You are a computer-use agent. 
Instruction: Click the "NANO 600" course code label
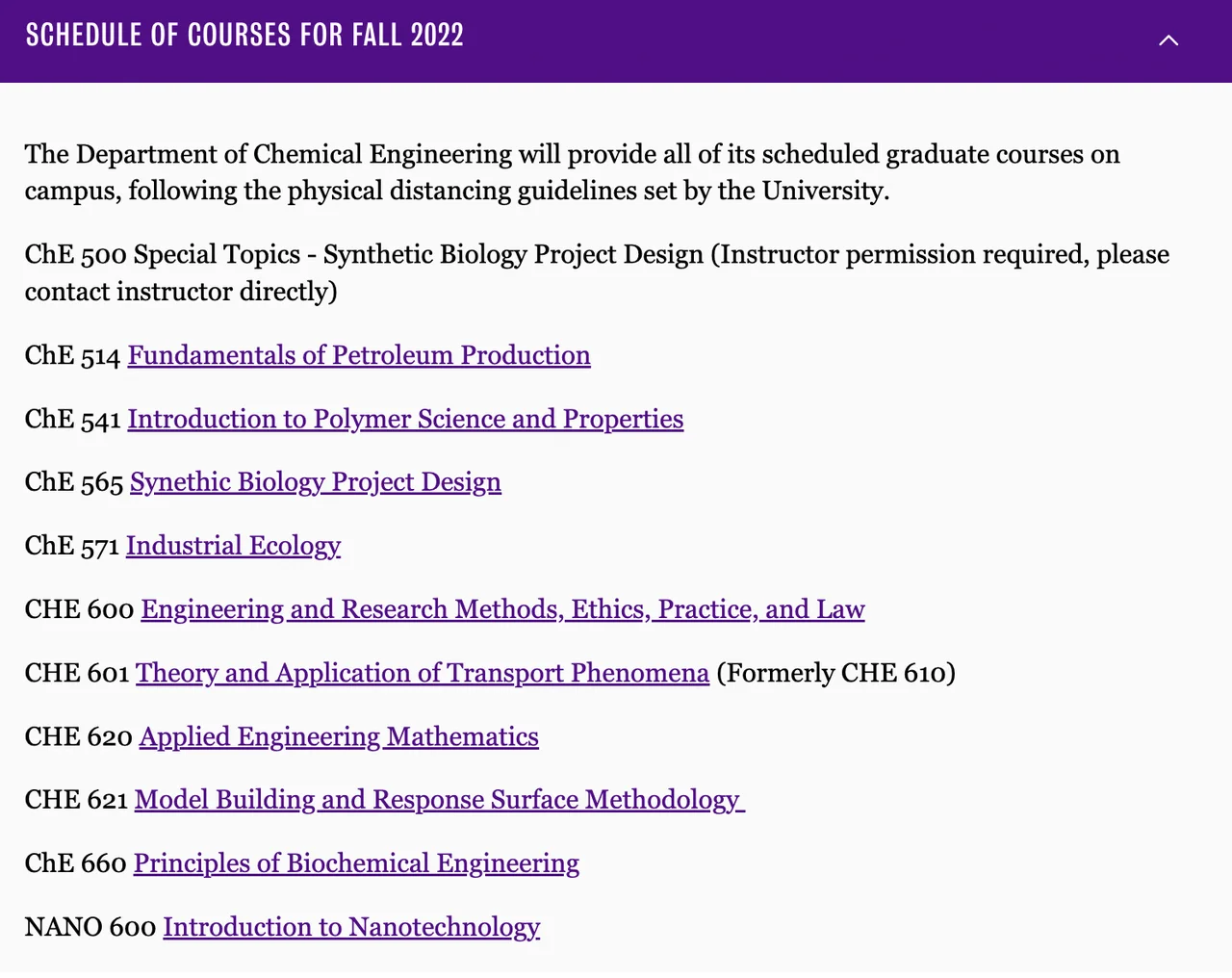(90, 927)
